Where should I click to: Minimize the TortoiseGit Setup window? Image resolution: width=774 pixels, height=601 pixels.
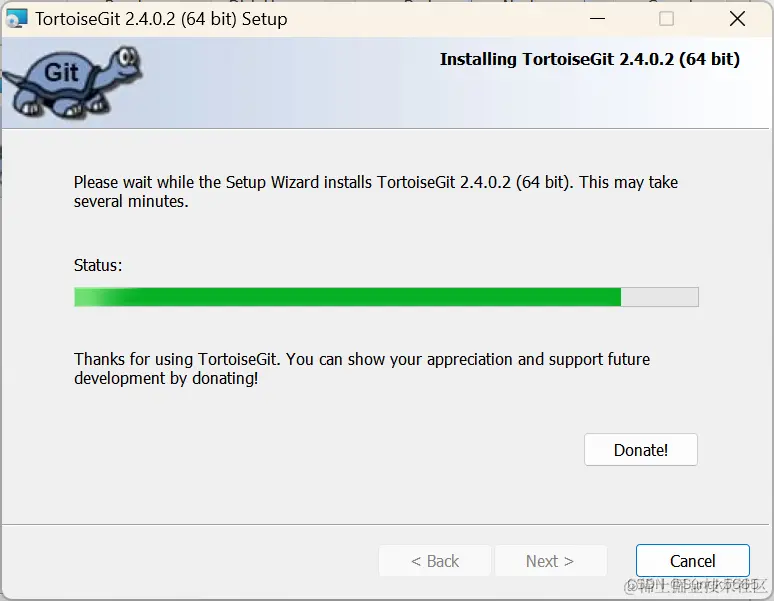point(597,19)
